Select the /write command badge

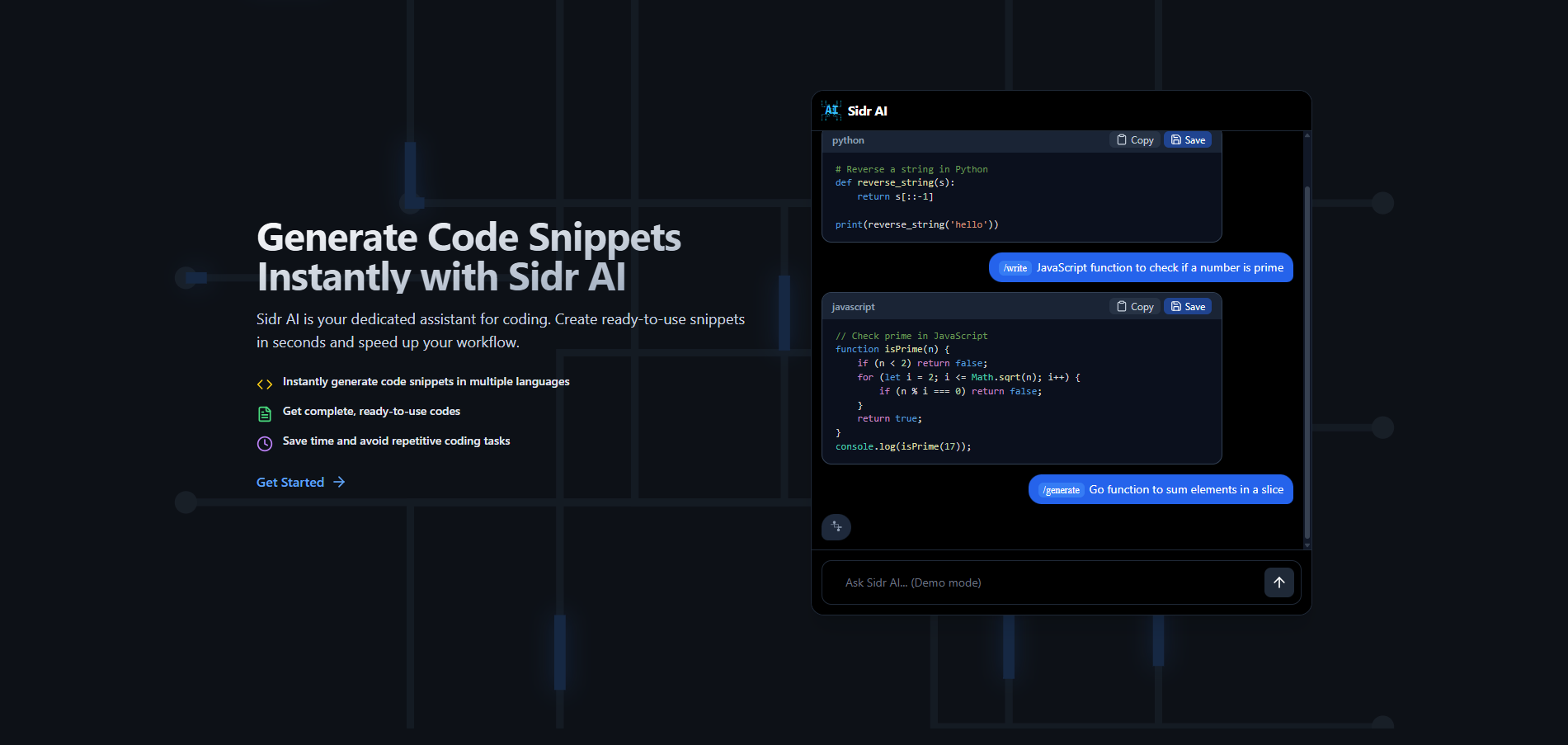click(x=1015, y=267)
